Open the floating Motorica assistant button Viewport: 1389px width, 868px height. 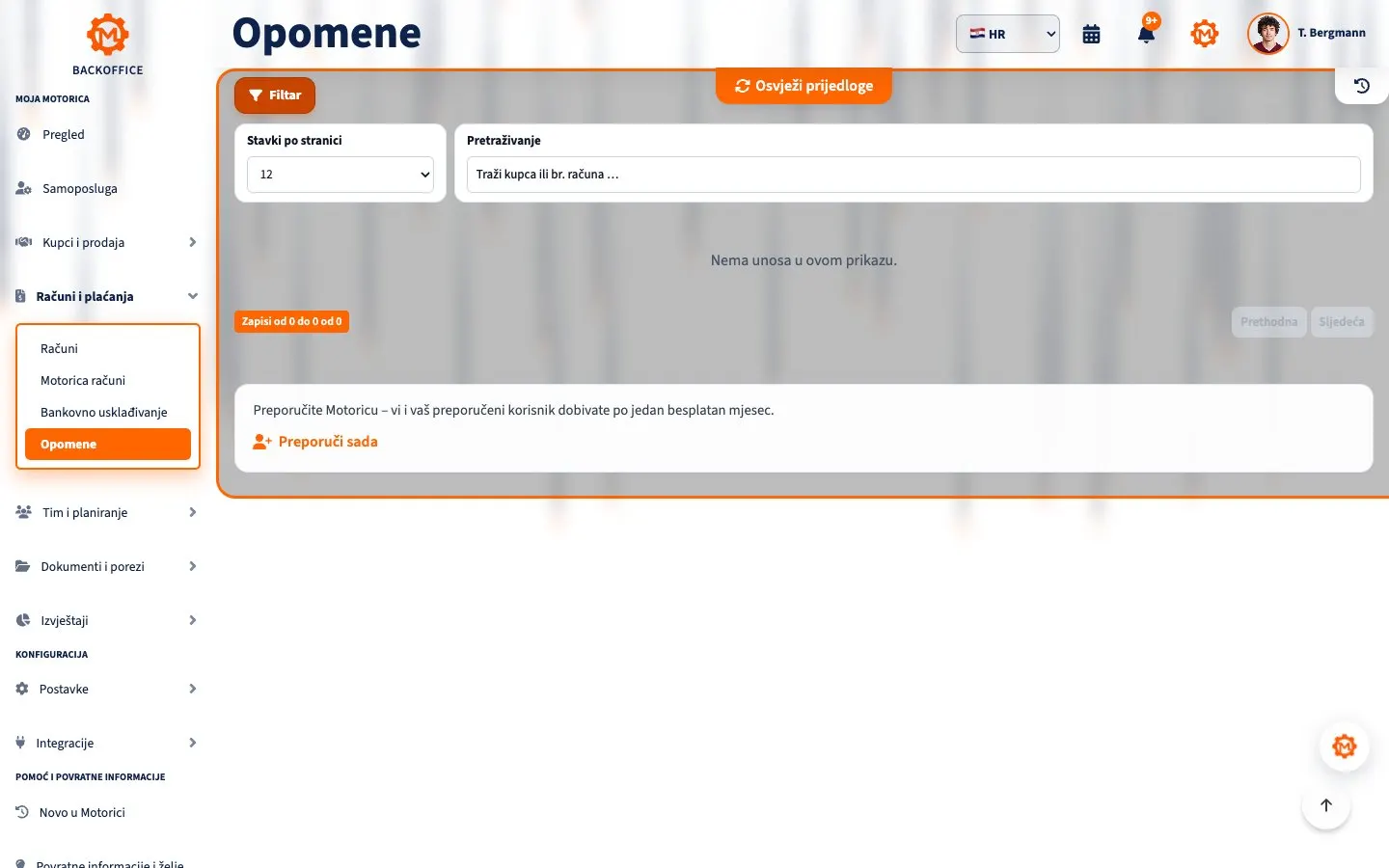point(1345,746)
